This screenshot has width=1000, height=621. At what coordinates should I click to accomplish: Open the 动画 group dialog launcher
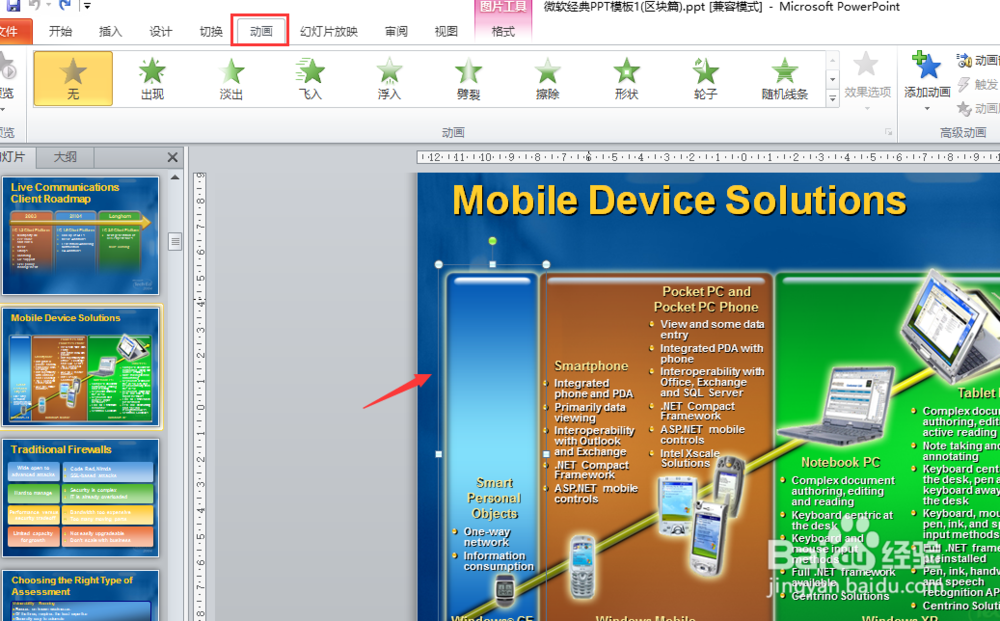click(x=888, y=132)
